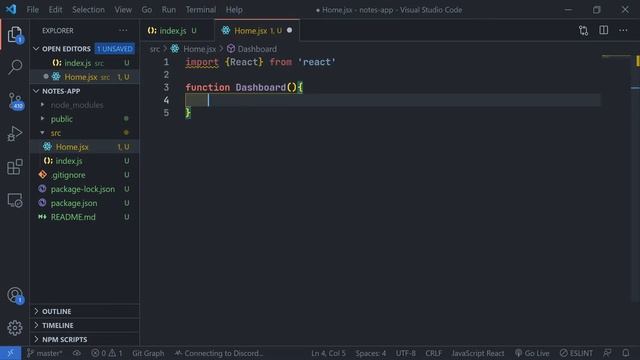Click open changes compare icon in editor toolbar
The image size is (640, 360).
click(x=583, y=31)
